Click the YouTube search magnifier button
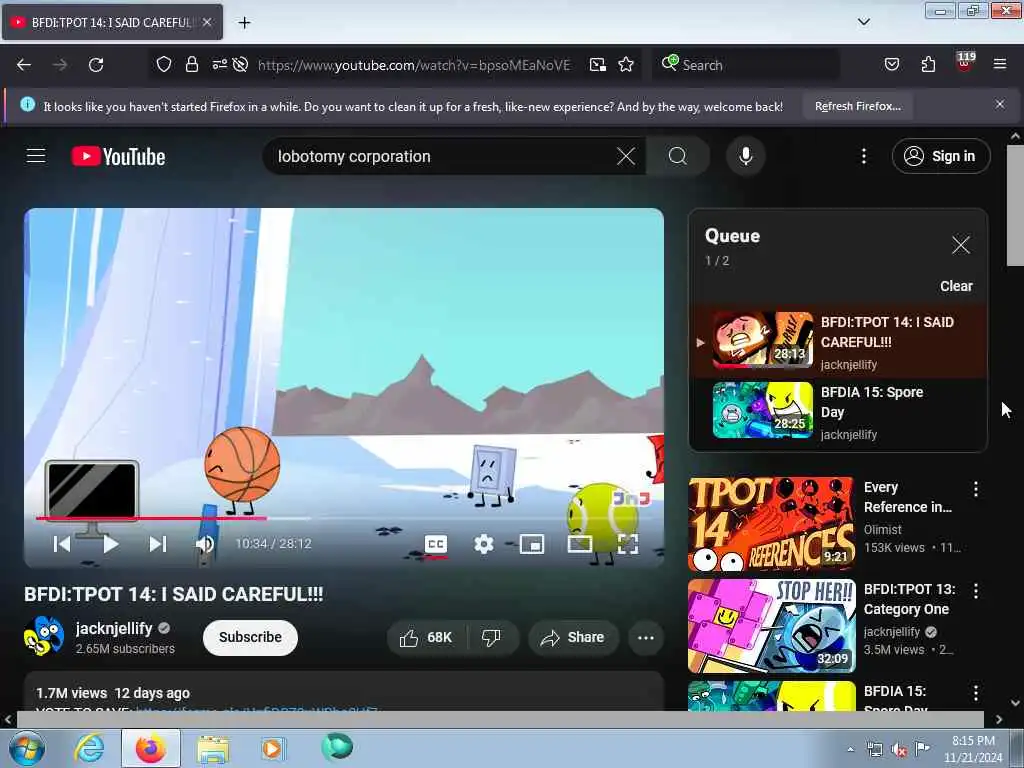 (677, 156)
